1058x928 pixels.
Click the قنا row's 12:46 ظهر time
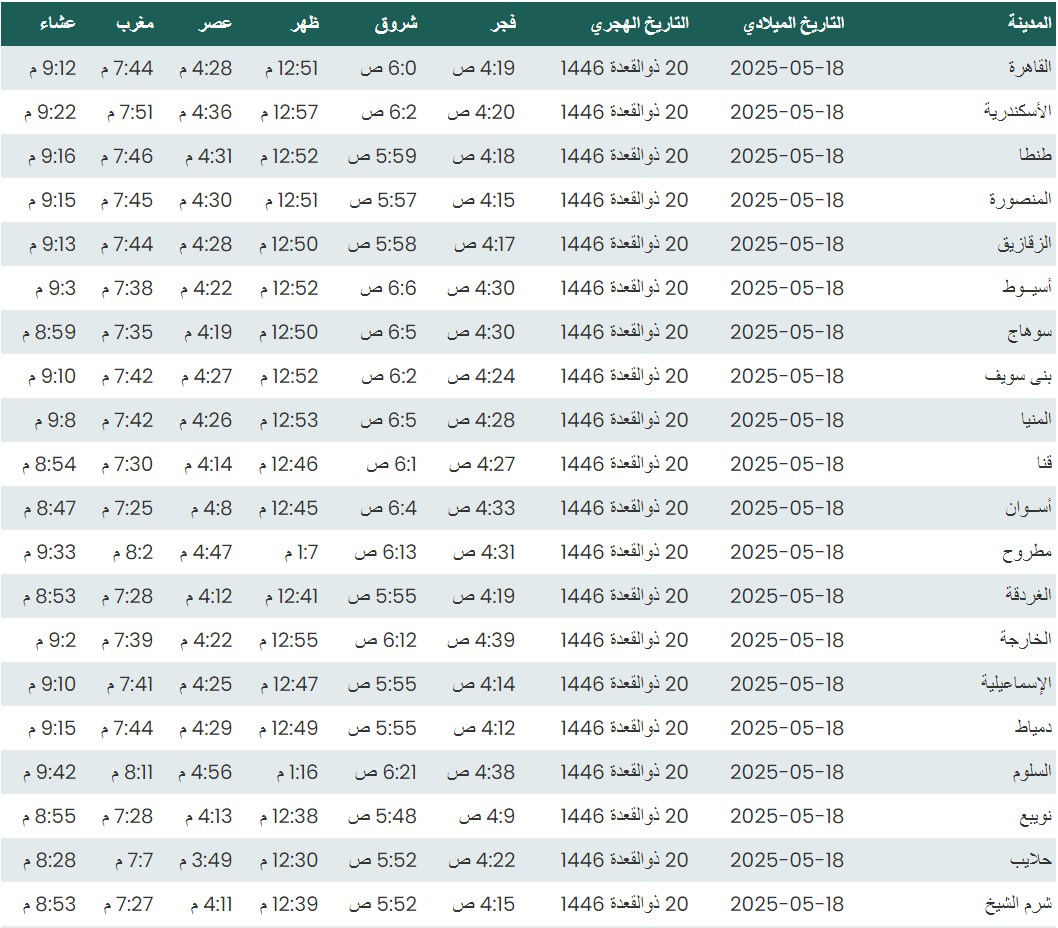click(x=291, y=464)
